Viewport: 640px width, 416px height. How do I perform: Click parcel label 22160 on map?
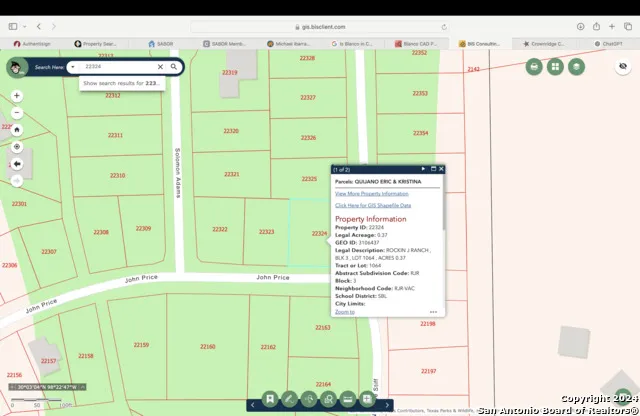pyautogui.click(x=208, y=347)
